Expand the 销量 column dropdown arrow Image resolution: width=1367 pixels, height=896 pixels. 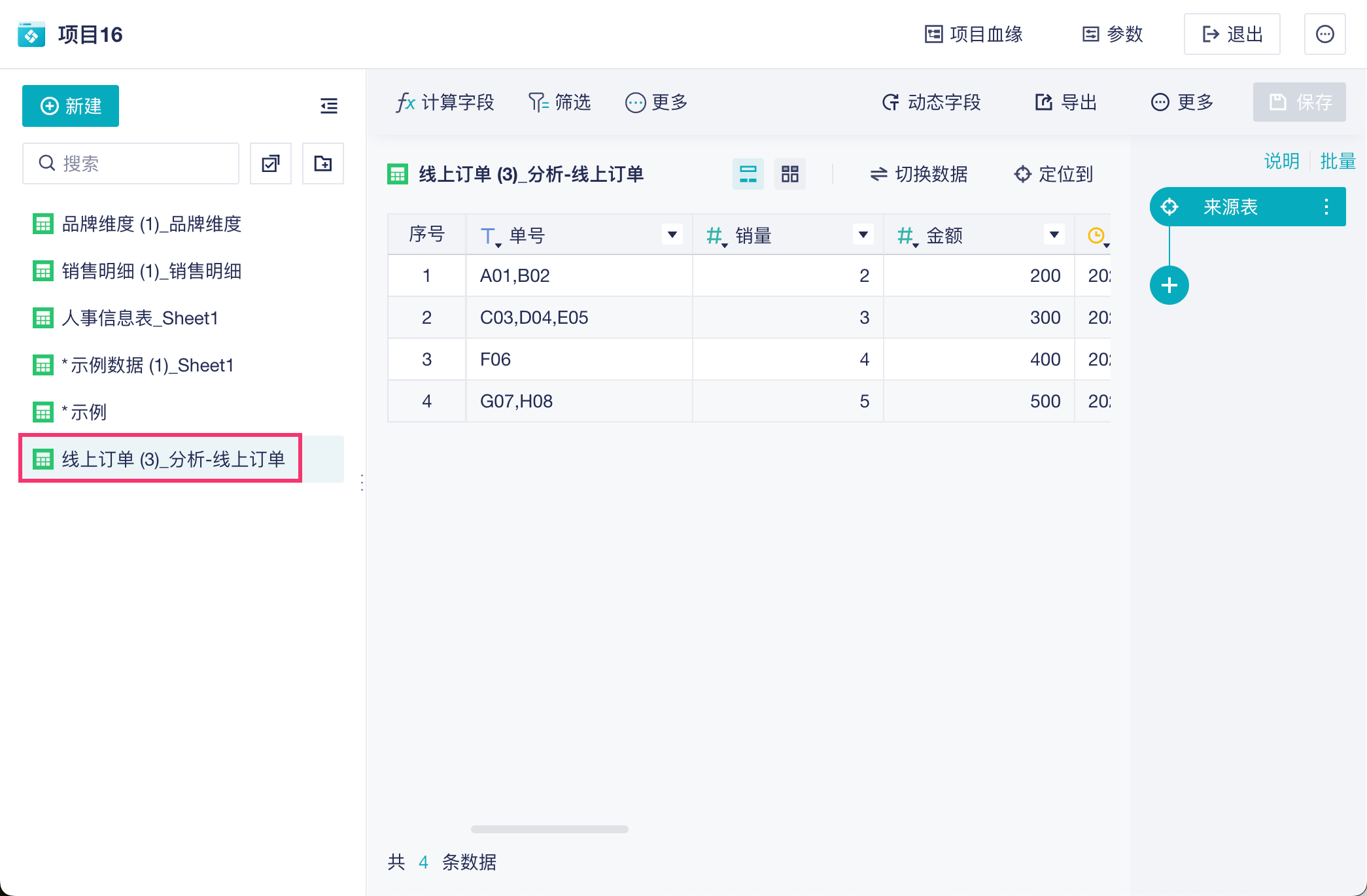click(x=863, y=235)
